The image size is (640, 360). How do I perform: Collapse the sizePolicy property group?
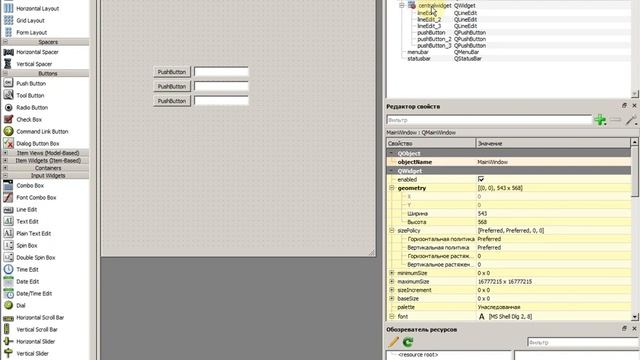click(x=392, y=230)
